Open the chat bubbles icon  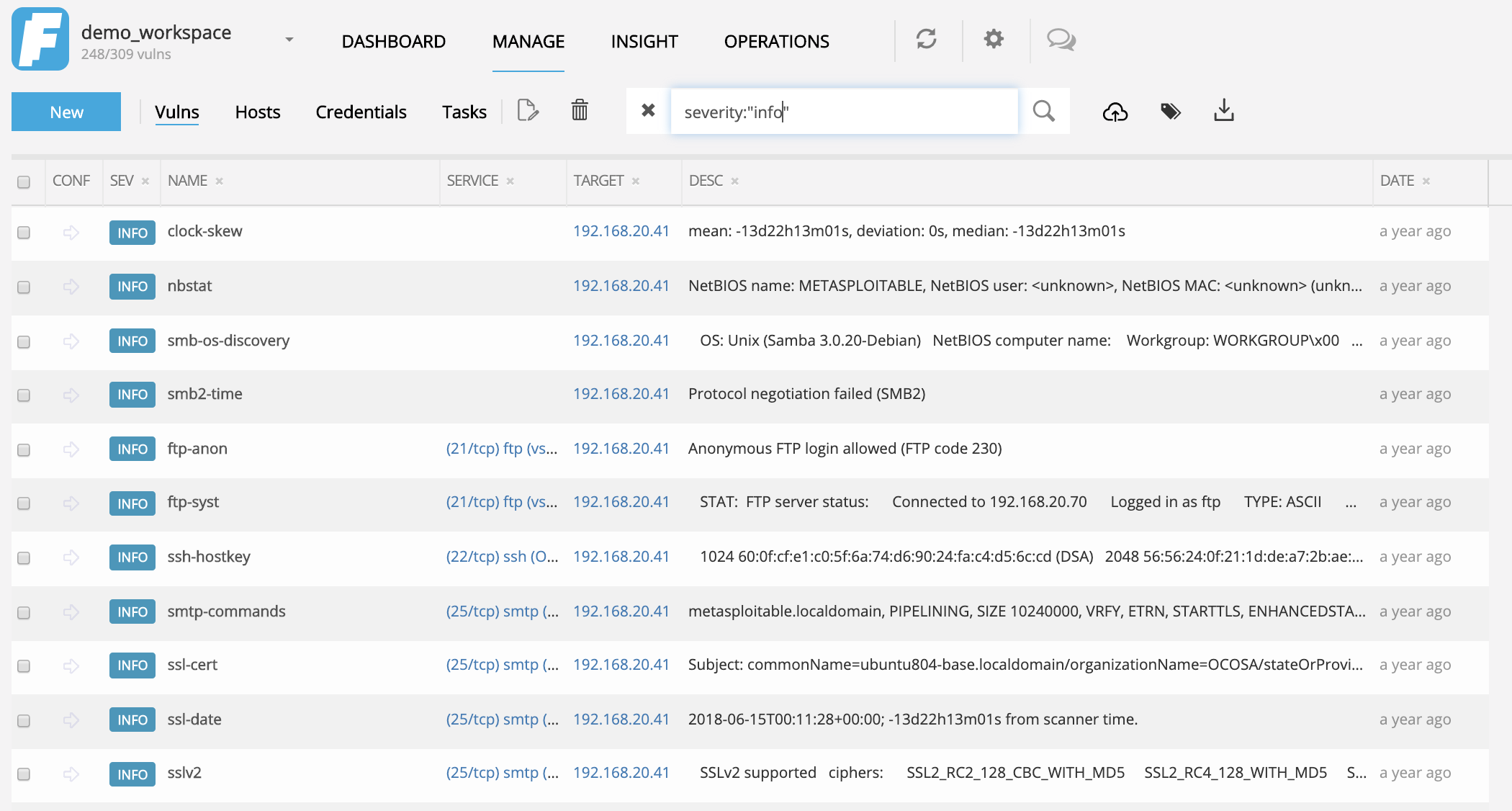pyautogui.click(x=1061, y=39)
